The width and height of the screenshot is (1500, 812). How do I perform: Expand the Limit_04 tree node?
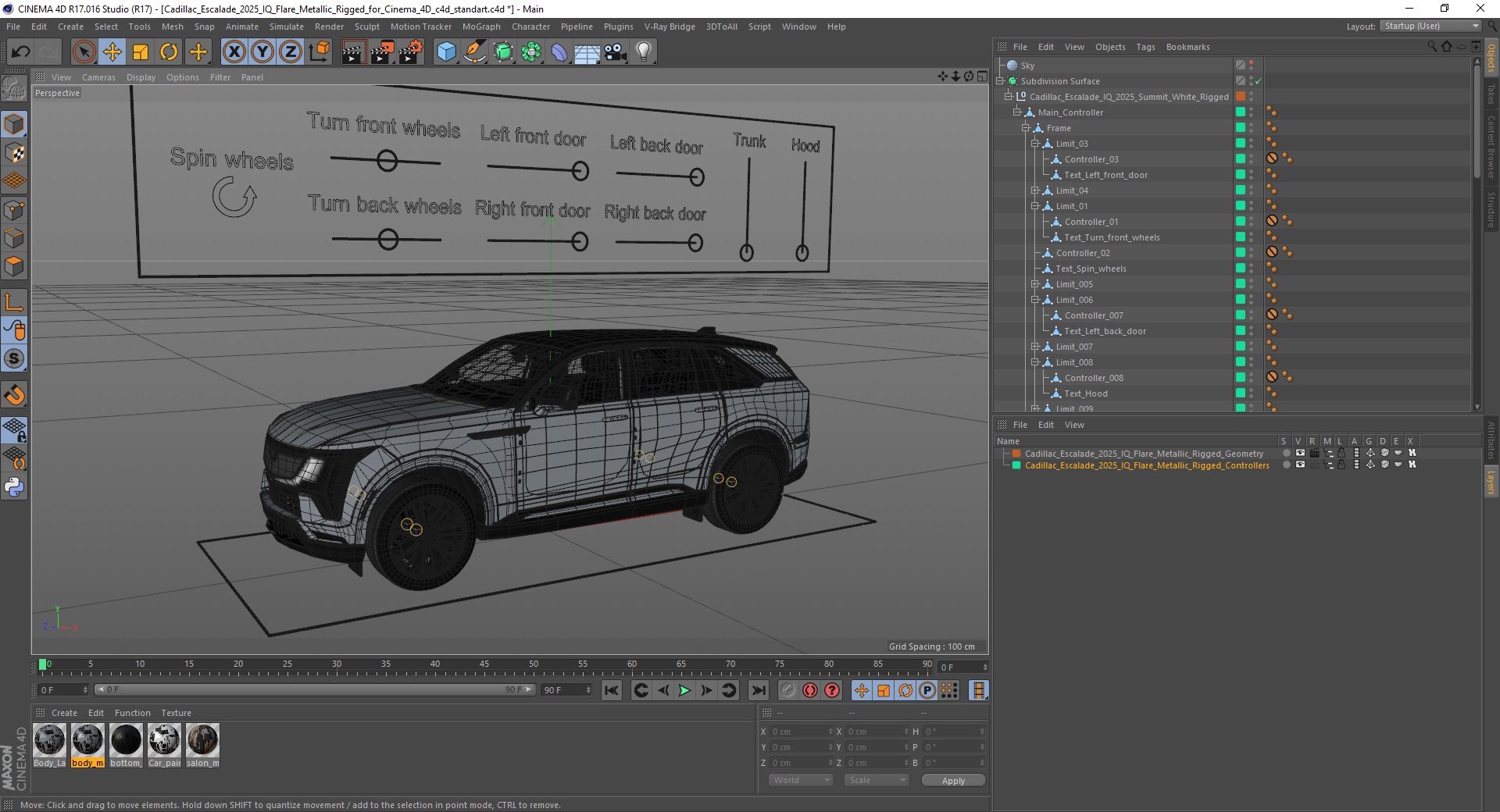tap(1034, 190)
